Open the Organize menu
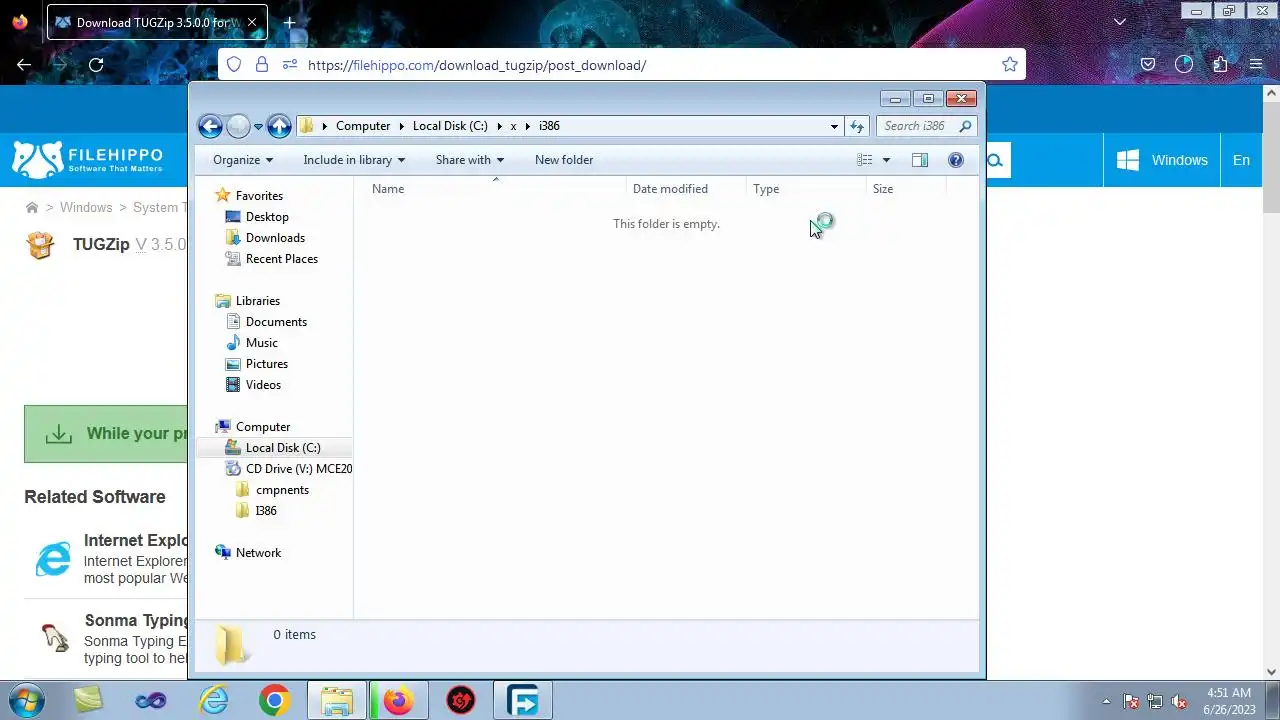The height and width of the screenshot is (720, 1280). [x=243, y=160]
